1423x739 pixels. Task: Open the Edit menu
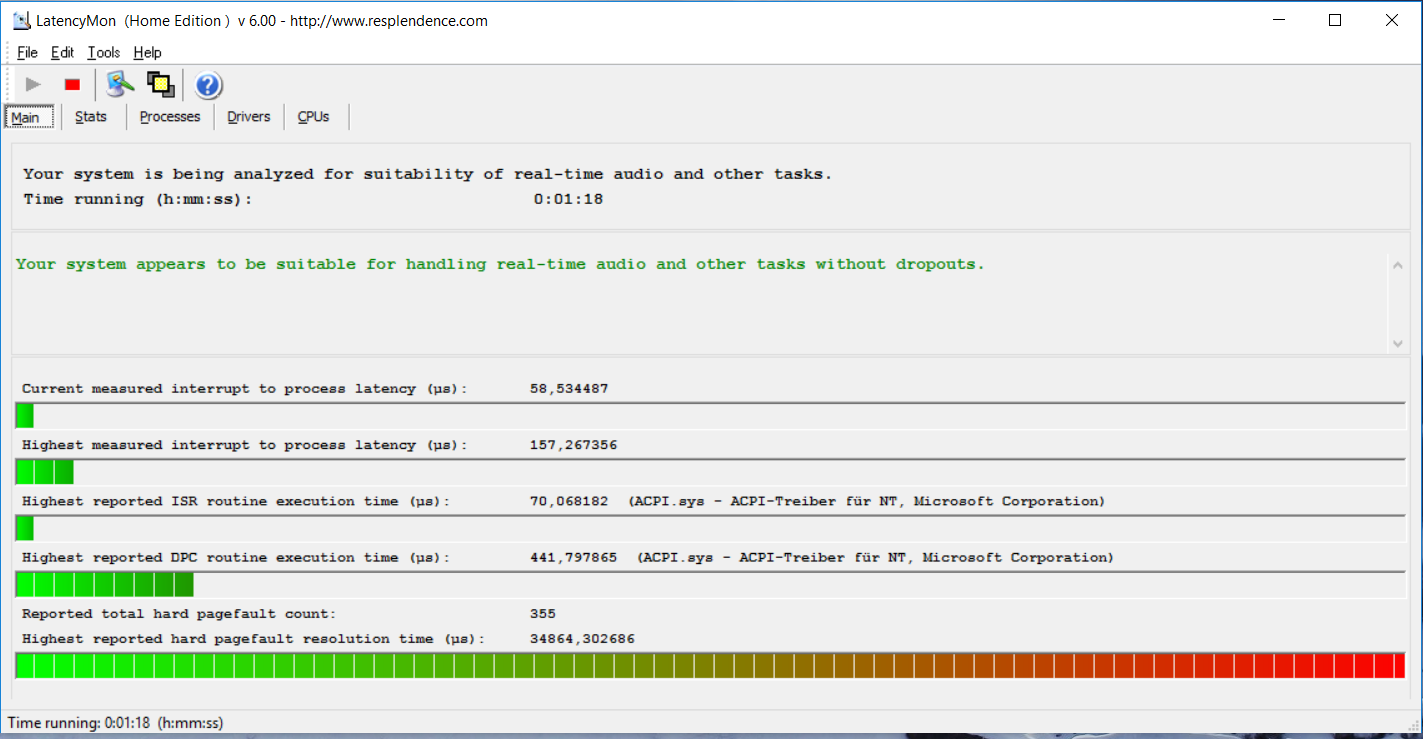click(x=62, y=52)
